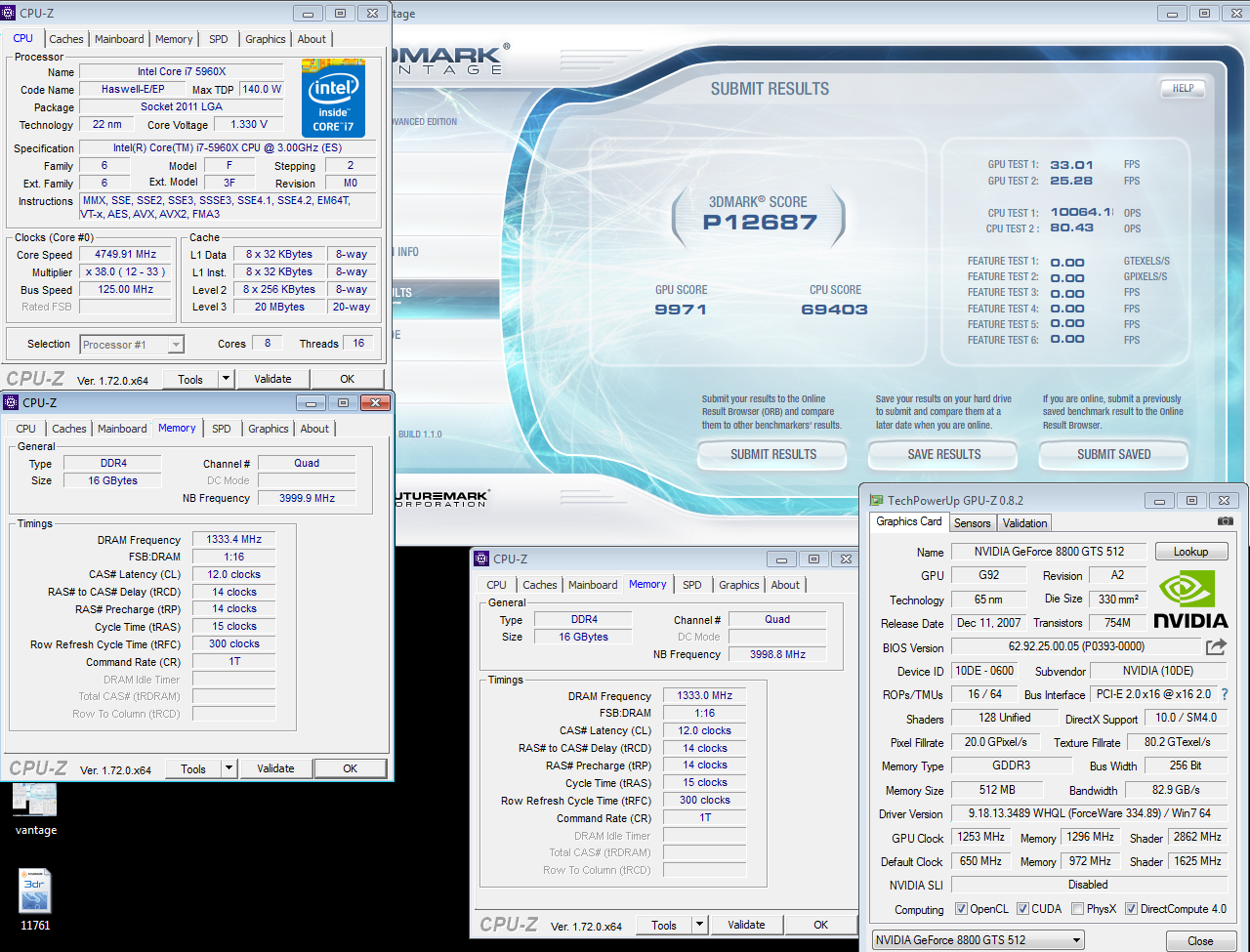Open Mainboard tab in CPU-Z window showing 3998.8 MHz
The width and height of the screenshot is (1250, 952).
pyautogui.click(x=593, y=585)
